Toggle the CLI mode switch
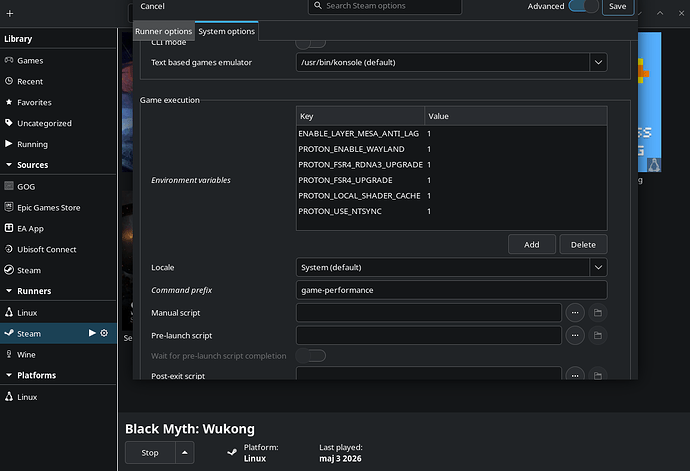Screen dimensions: 690x471 tap(311, 43)
